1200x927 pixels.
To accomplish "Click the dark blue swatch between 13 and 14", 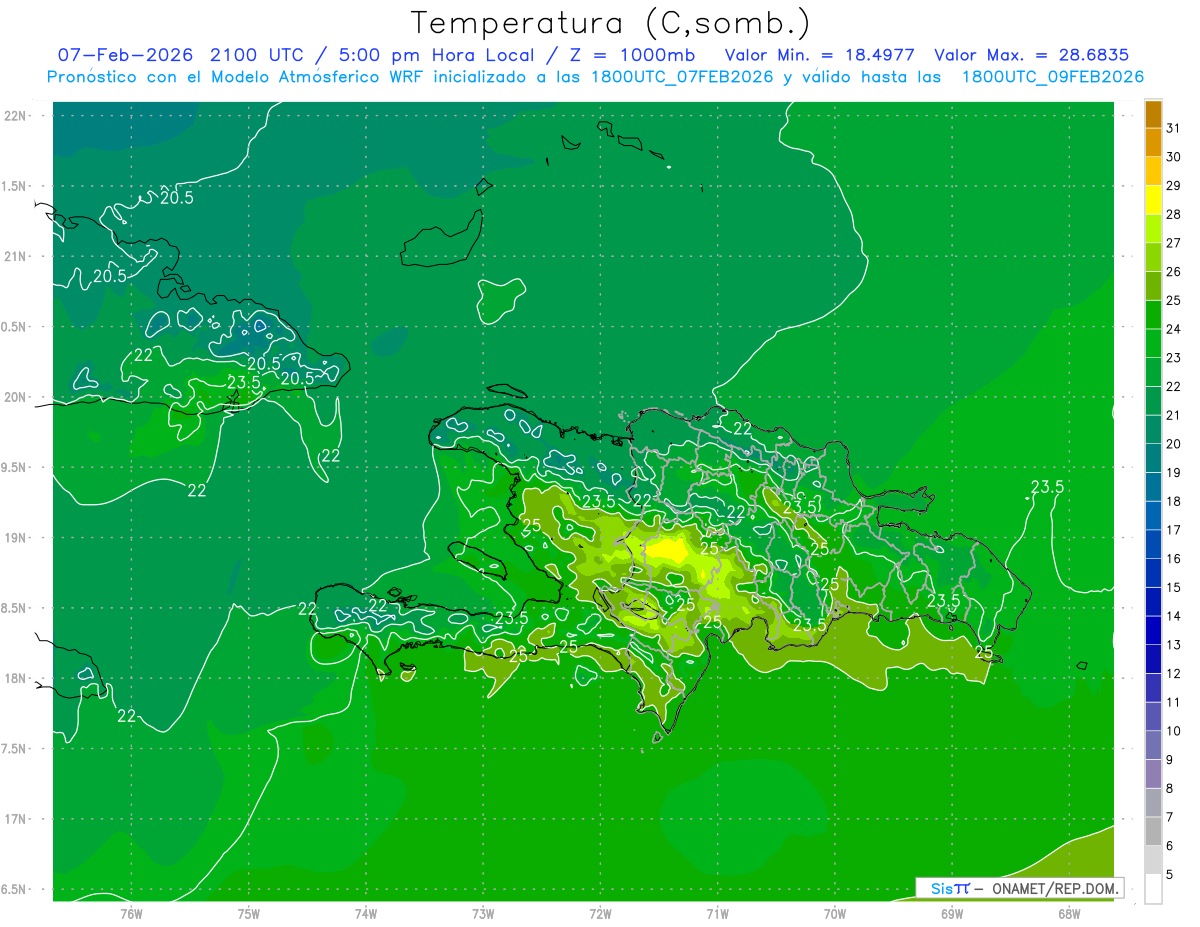I will point(1153,630).
